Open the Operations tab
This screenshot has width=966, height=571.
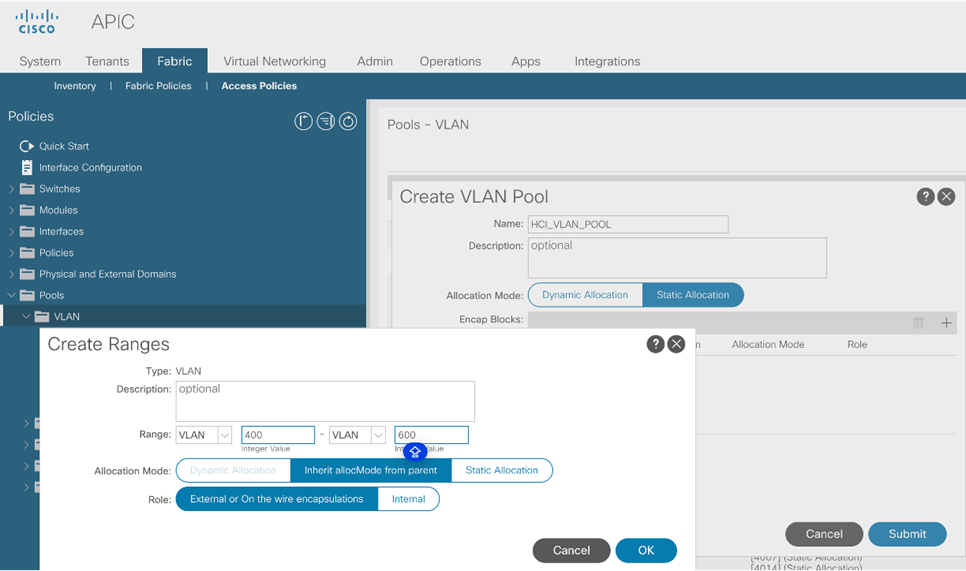tap(450, 61)
